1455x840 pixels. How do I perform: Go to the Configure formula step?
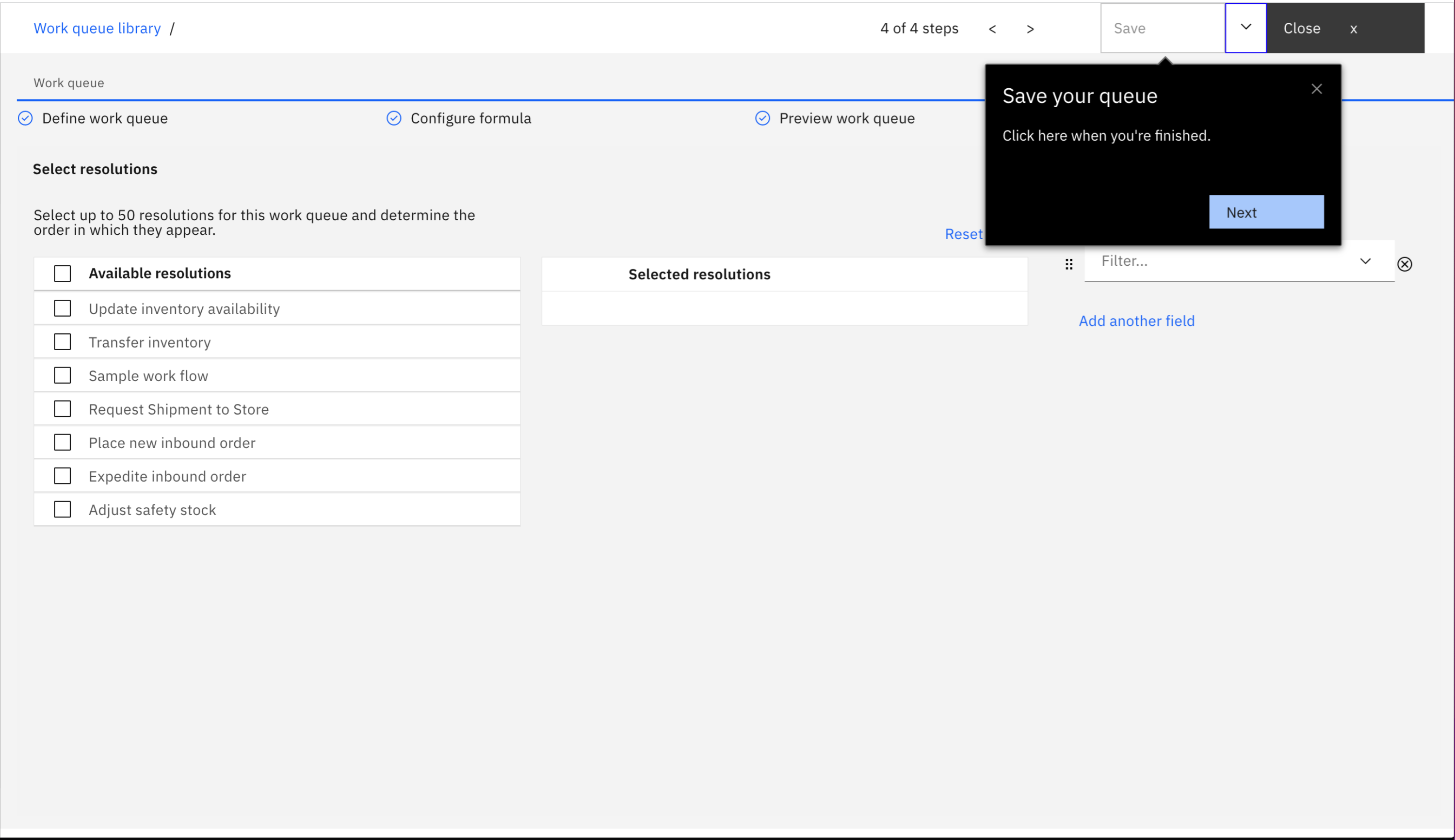coord(470,118)
